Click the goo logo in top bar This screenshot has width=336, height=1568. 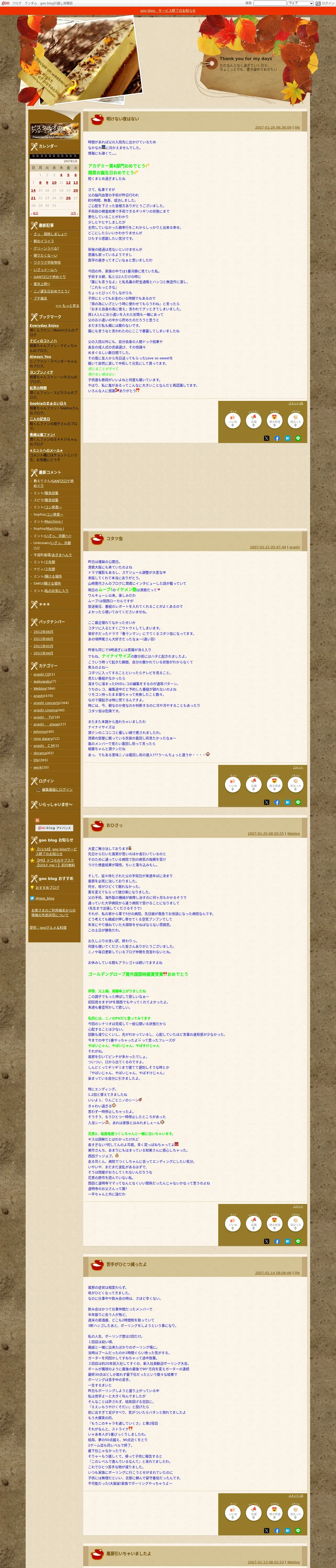(5, 3)
